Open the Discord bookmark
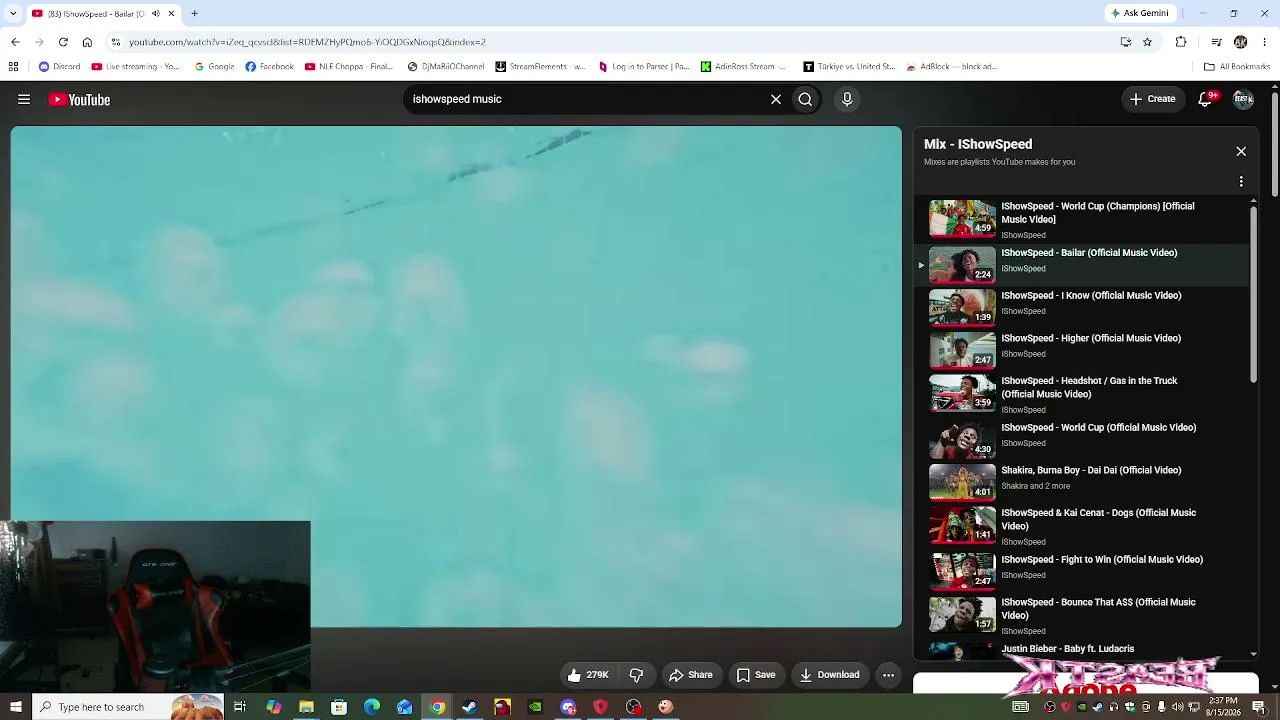 click(x=59, y=67)
